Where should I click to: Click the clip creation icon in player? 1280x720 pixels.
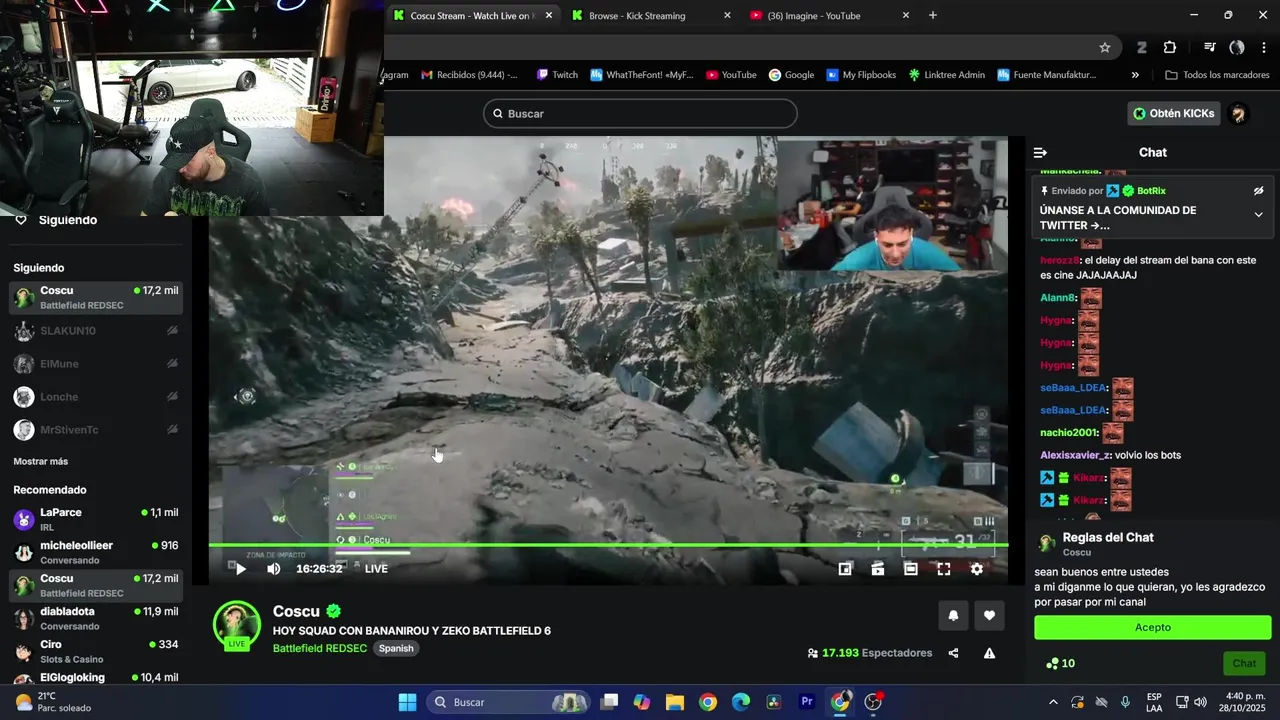pyautogui.click(x=878, y=569)
